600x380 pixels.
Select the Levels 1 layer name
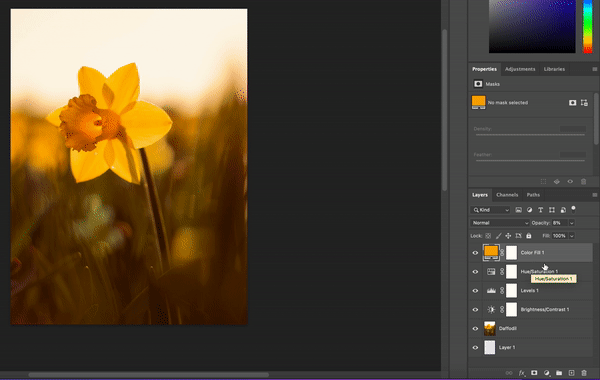[x=530, y=290]
